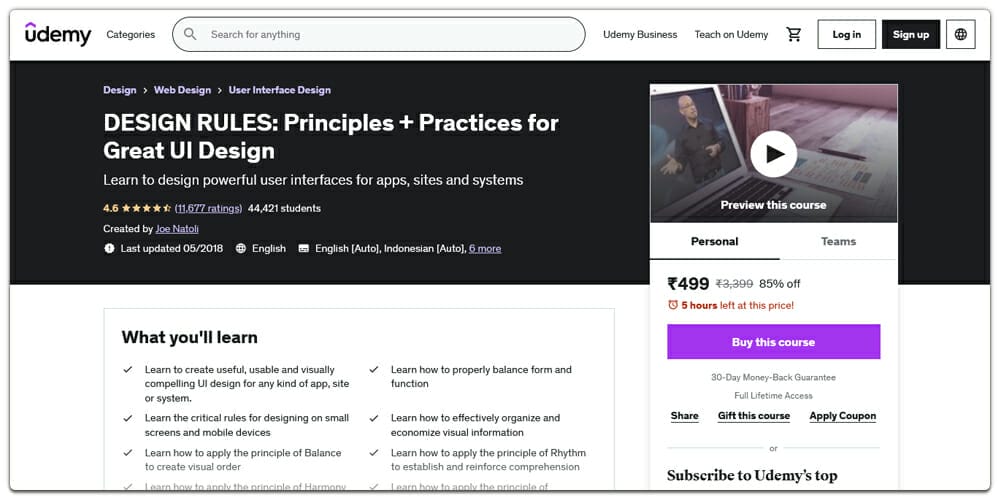Click the 'principle of Balance' learning item
1000x500 pixels.
(x=243, y=460)
